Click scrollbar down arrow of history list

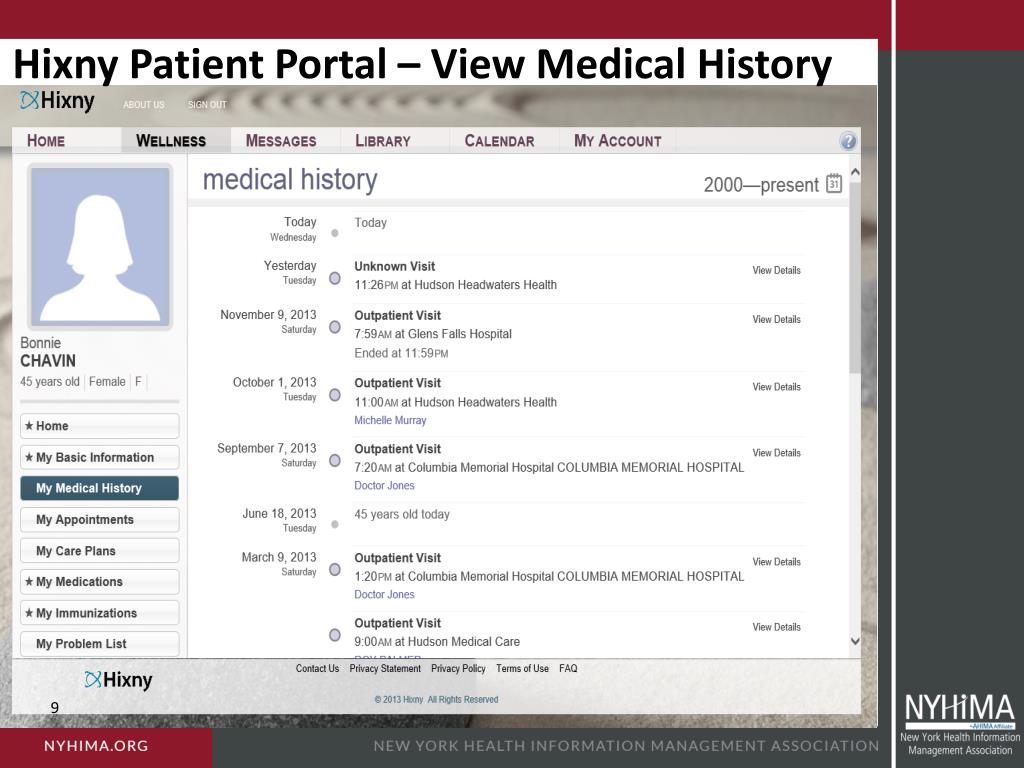[x=855, y=641]
